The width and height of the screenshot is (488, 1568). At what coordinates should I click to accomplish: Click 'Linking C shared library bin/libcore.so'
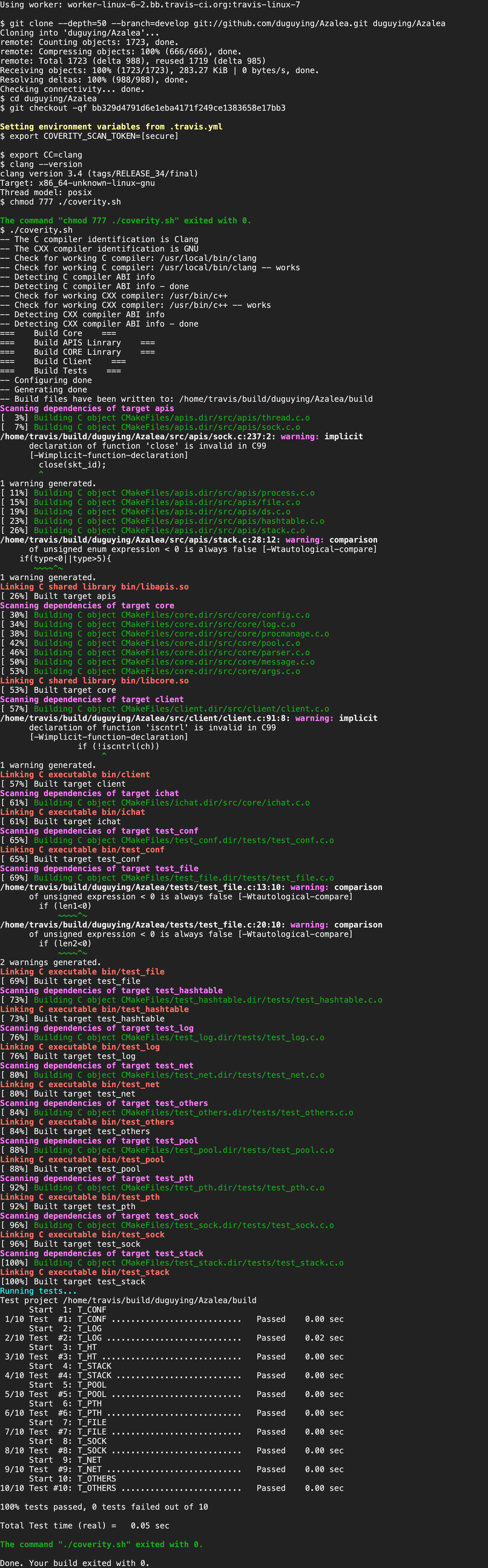[x=94, y=681]
